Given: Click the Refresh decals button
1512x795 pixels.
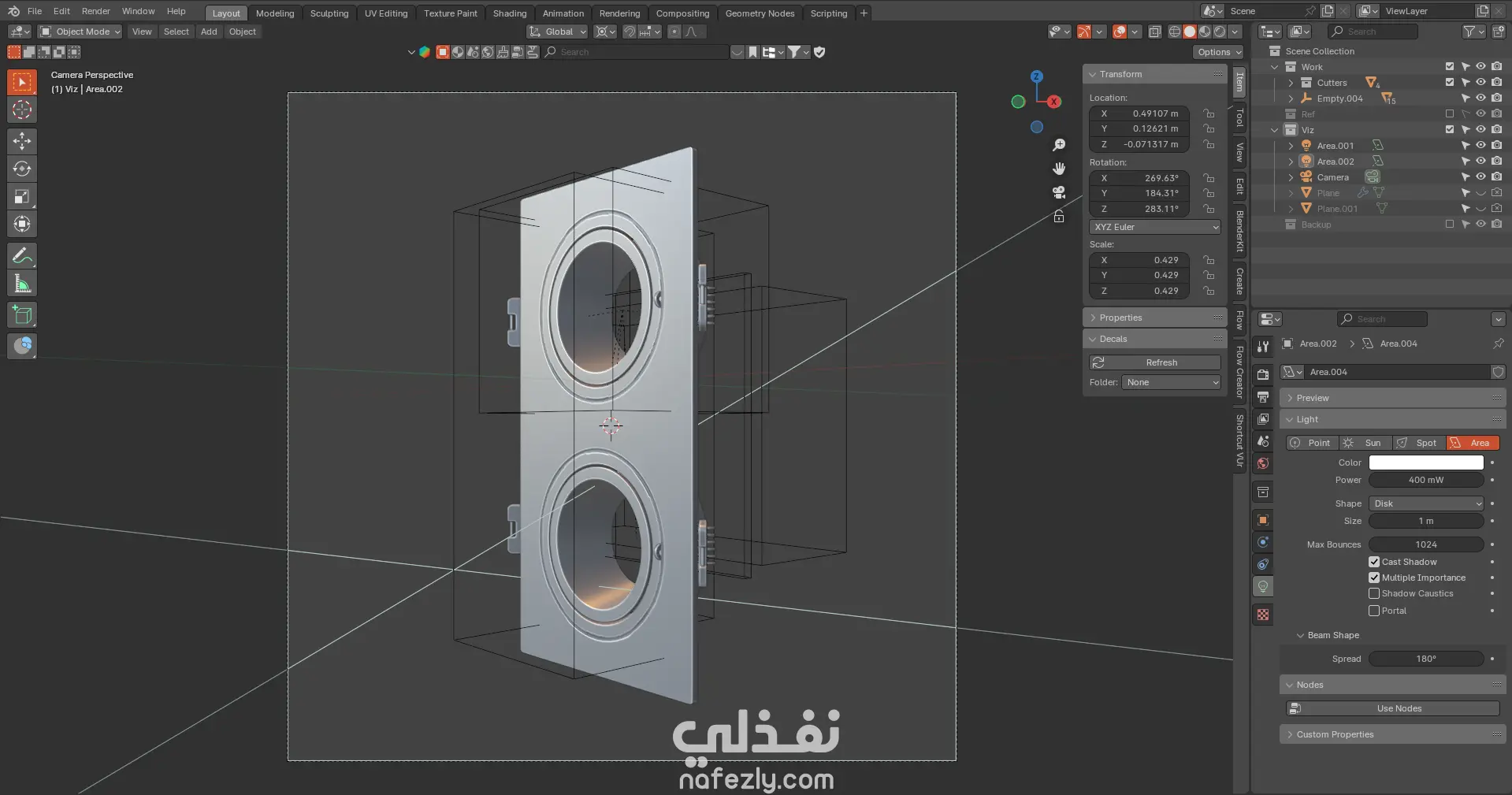Looking at the screenshot, I should coord(1155,362).
